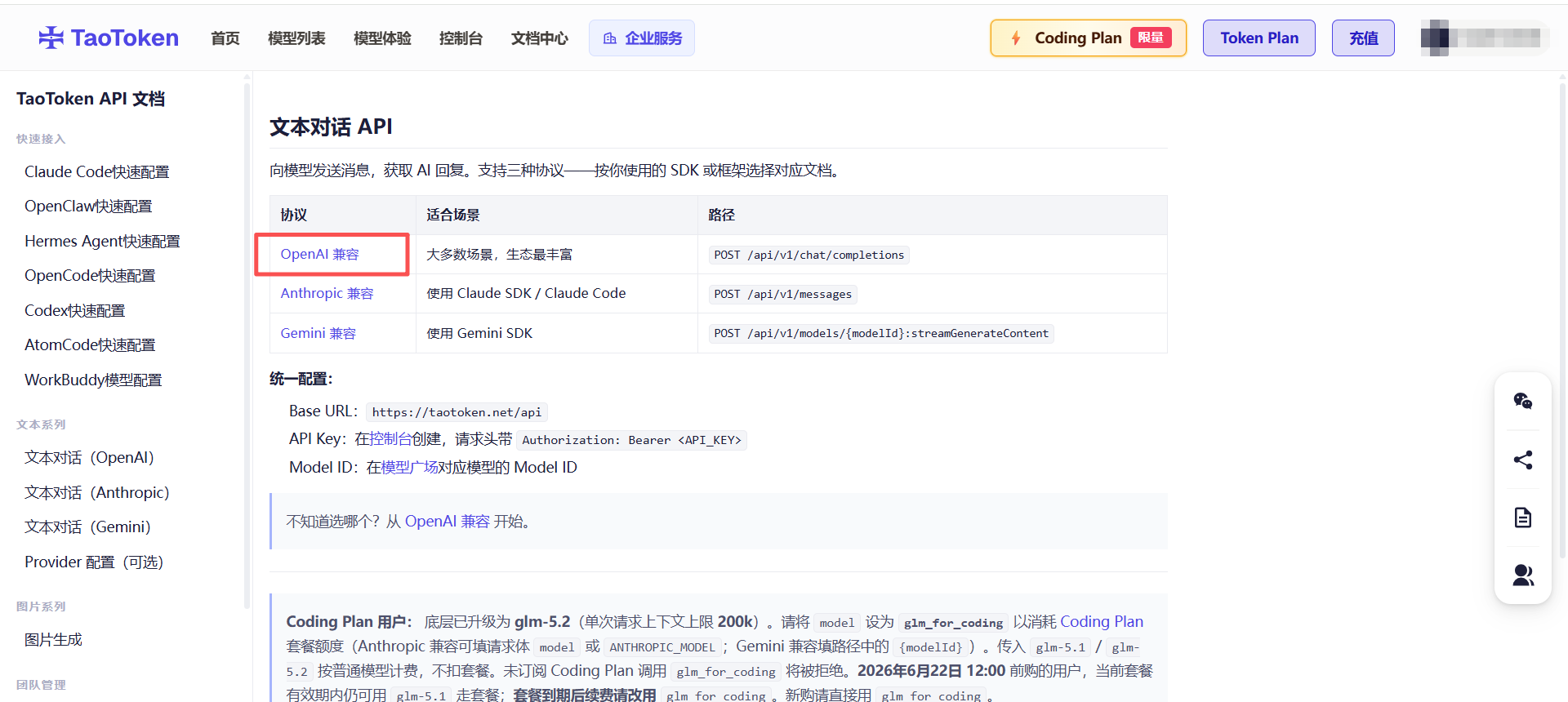The width and height of the screenshot is (1568, 702).
Task: Select 文本对话 (Anthropic) in sidebar
Action: point(97,493)
